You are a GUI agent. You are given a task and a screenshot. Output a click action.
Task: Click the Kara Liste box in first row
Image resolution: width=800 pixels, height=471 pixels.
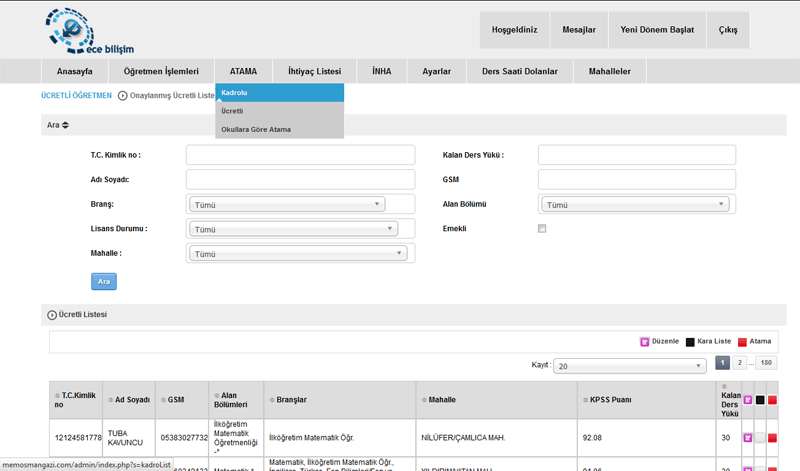coord(760,437)
